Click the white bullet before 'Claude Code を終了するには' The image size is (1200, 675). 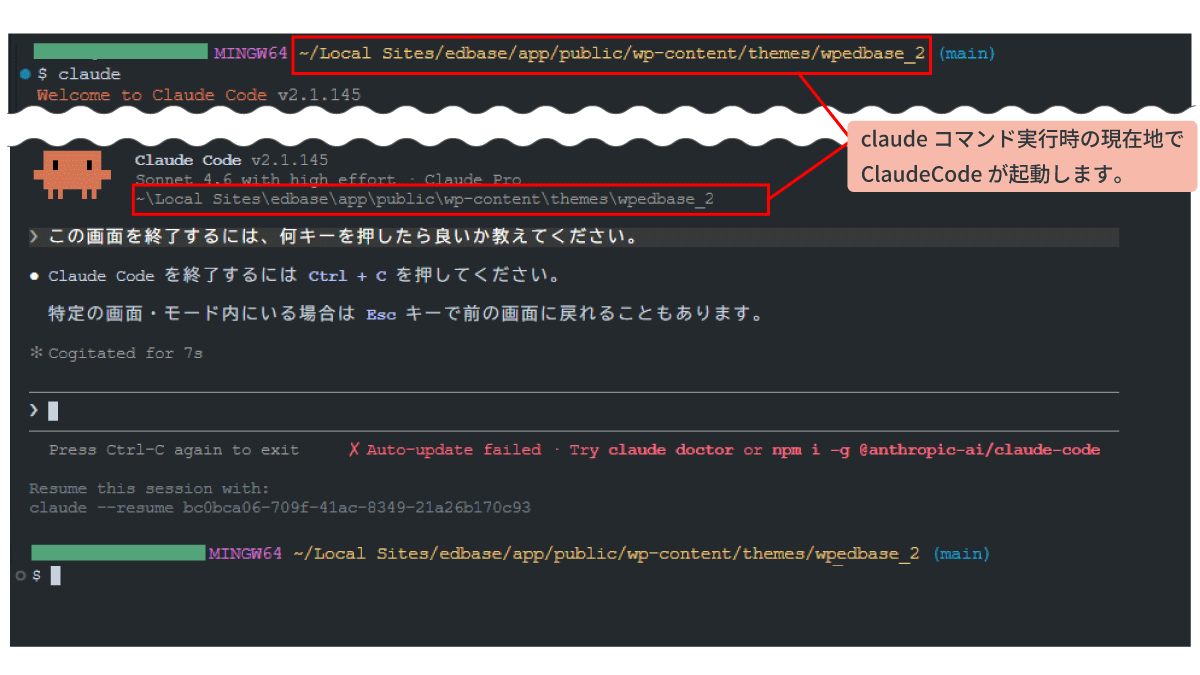(35, 276)
